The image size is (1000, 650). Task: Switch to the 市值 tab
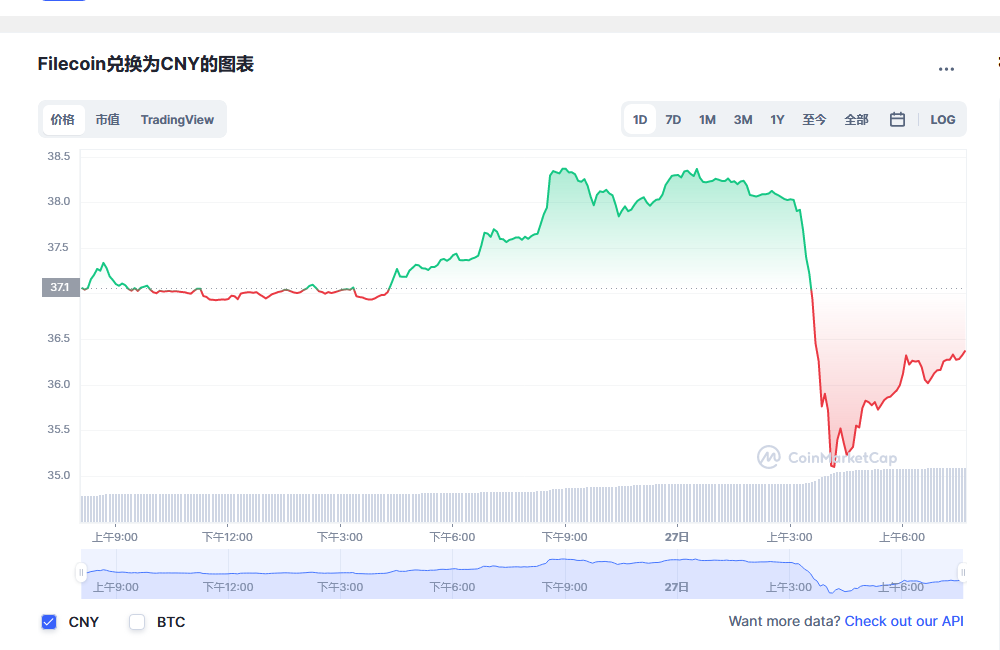tap(107, 119)
